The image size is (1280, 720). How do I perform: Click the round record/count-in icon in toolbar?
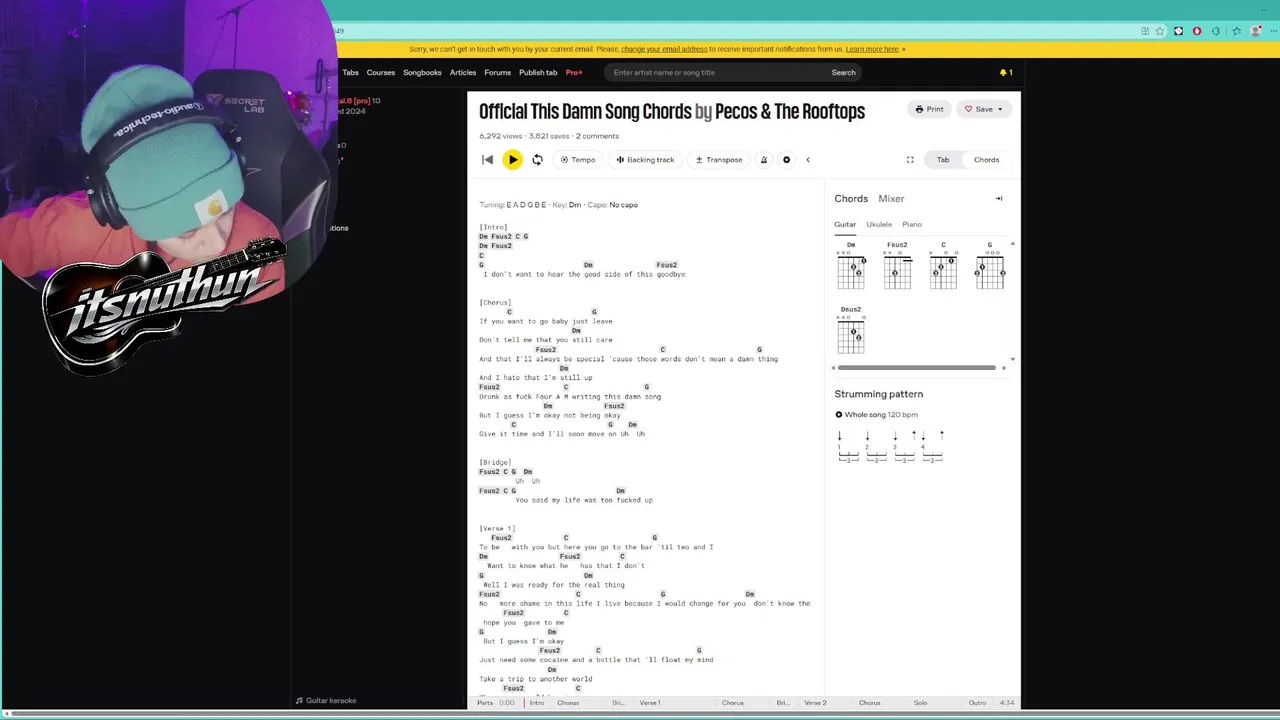(x=786, y=160)
